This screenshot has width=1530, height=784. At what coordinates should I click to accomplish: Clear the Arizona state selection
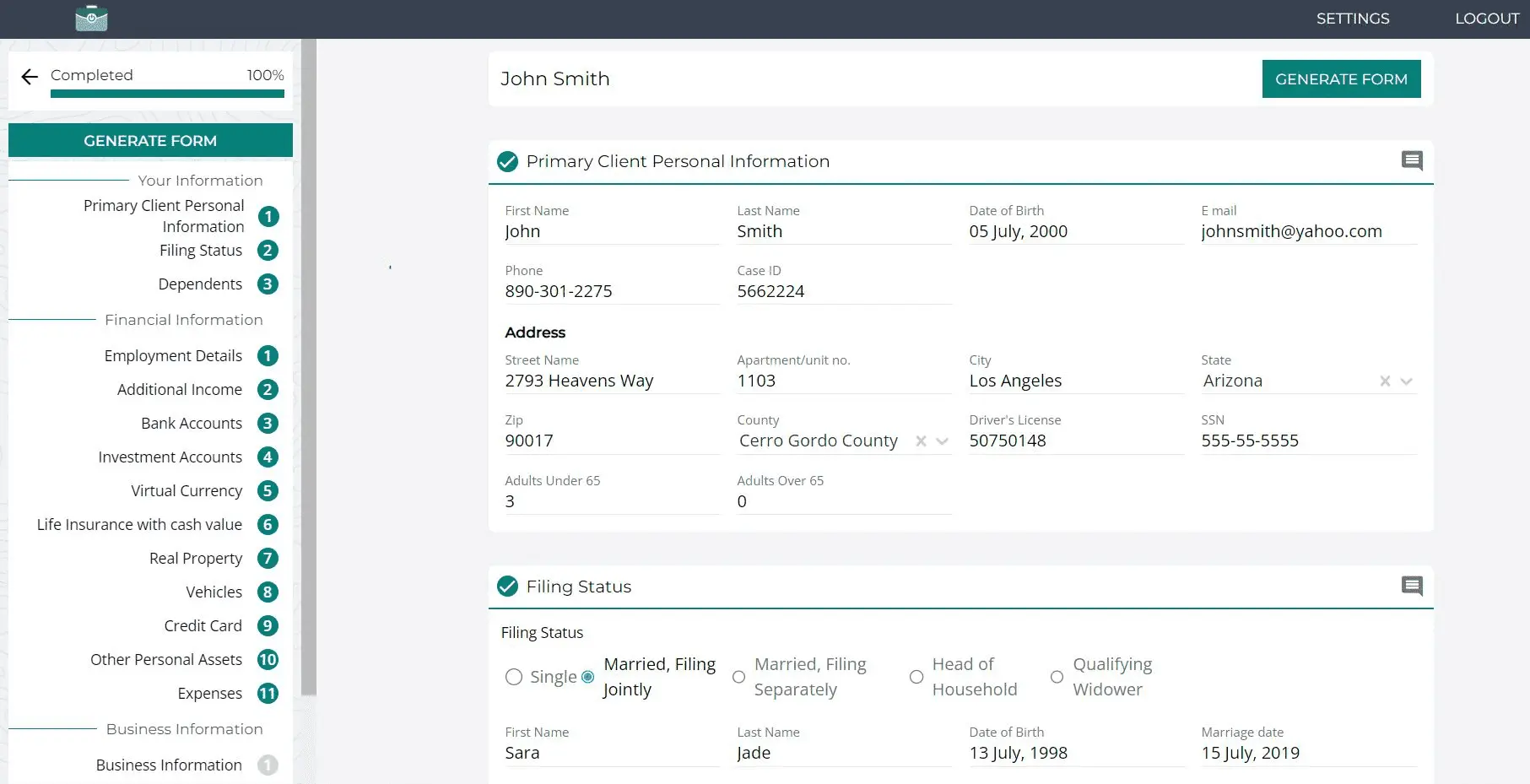pyautogui.click(x=1385, y=381)
